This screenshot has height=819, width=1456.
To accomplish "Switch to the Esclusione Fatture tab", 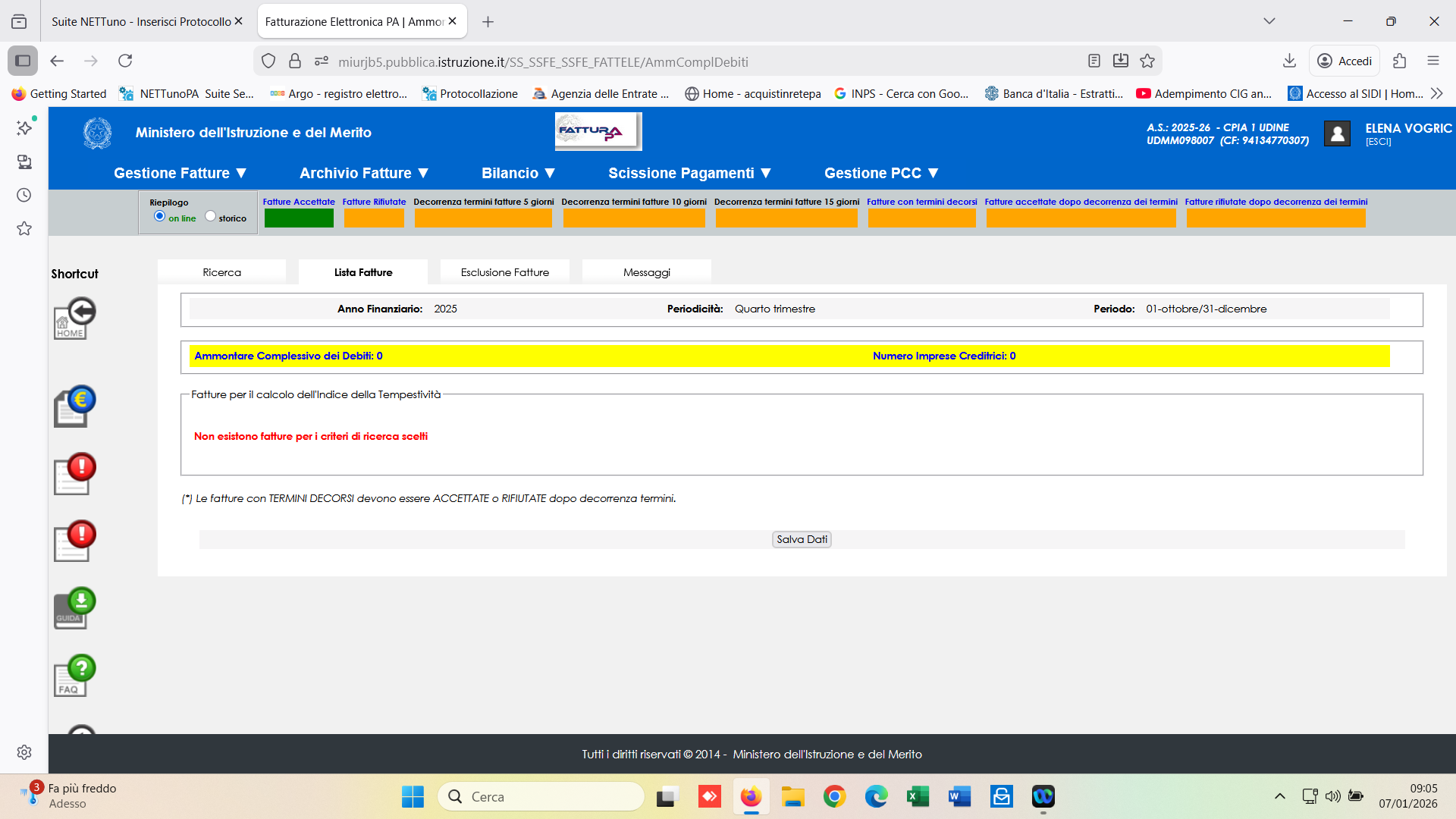I will (504, 272).
